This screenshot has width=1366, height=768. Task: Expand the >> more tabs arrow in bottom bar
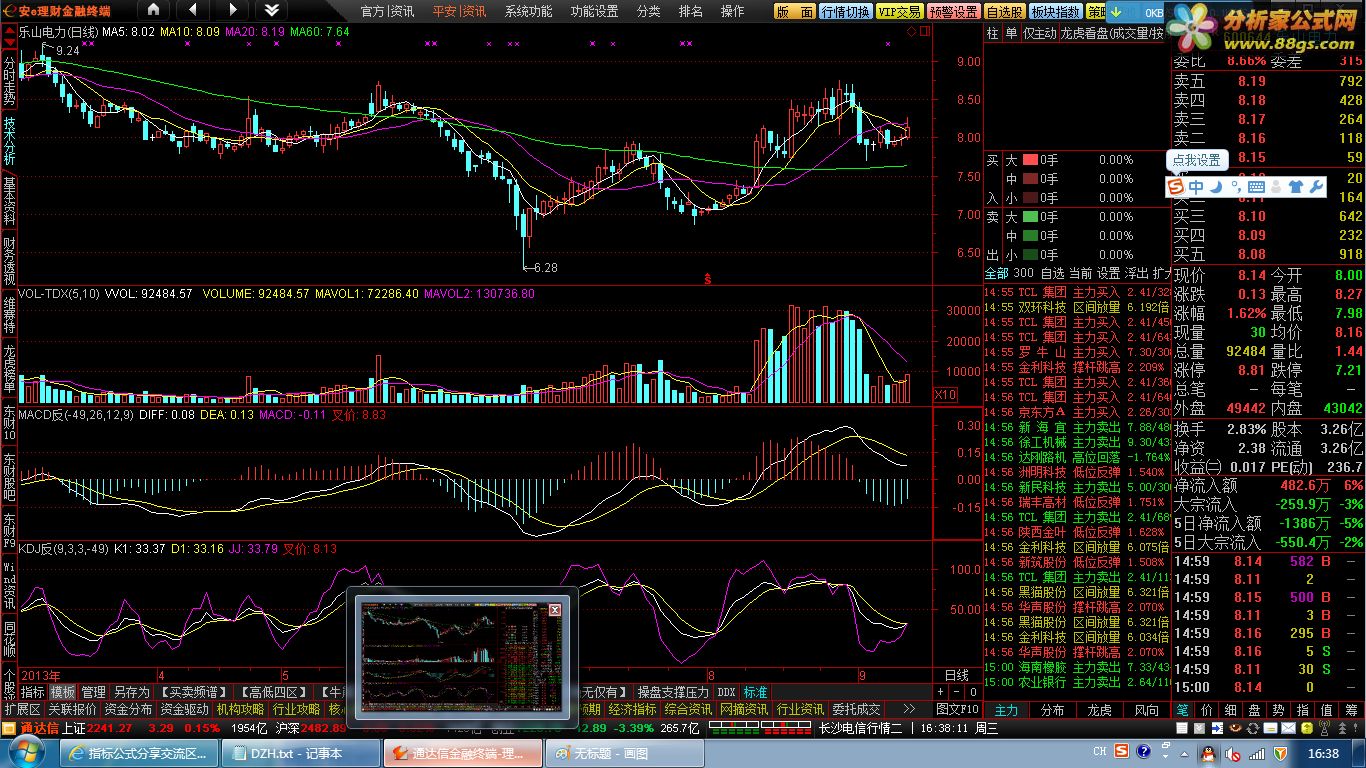(x=909, y=709)
